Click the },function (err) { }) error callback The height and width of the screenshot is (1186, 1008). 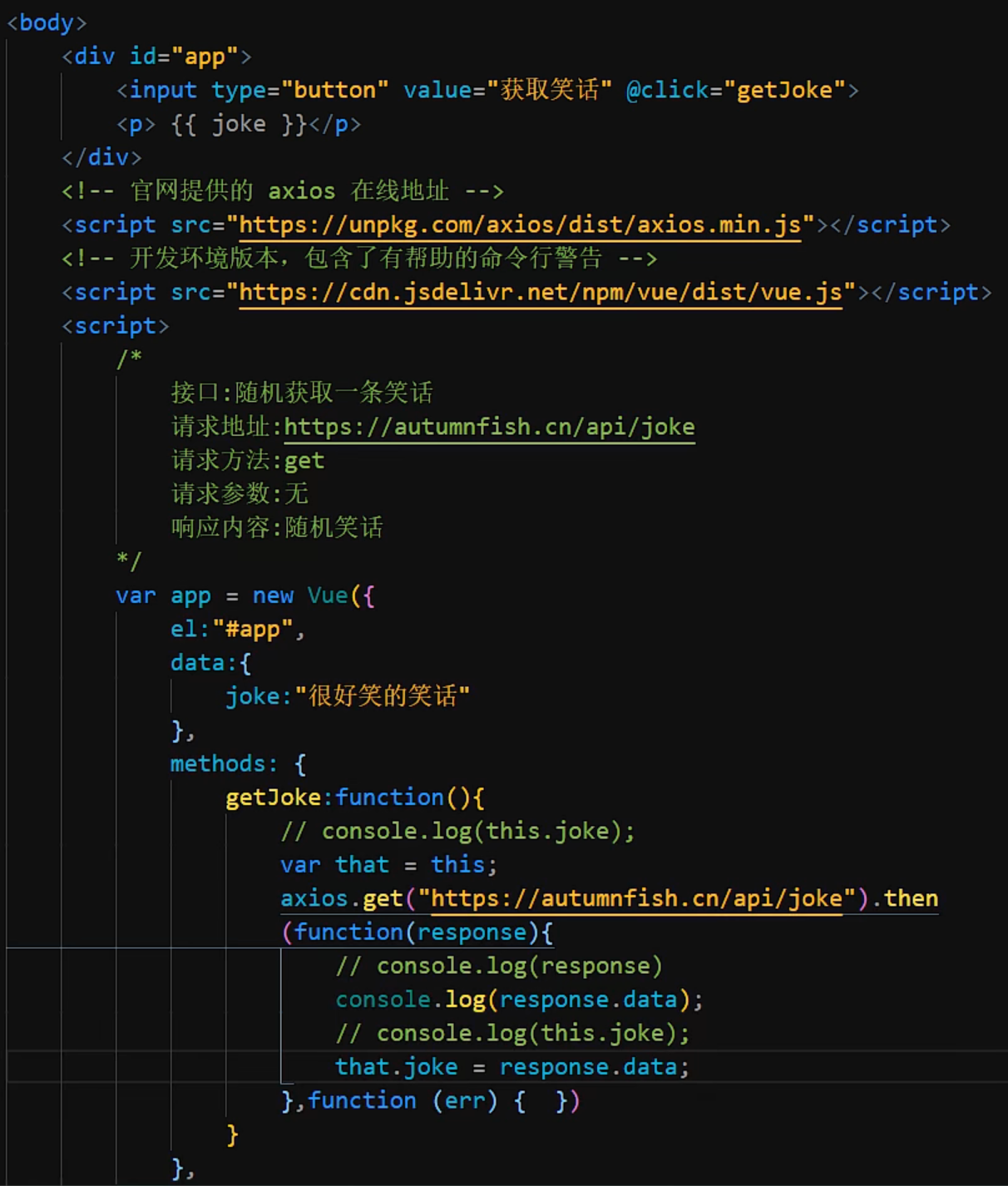[x=431, y=1101]
